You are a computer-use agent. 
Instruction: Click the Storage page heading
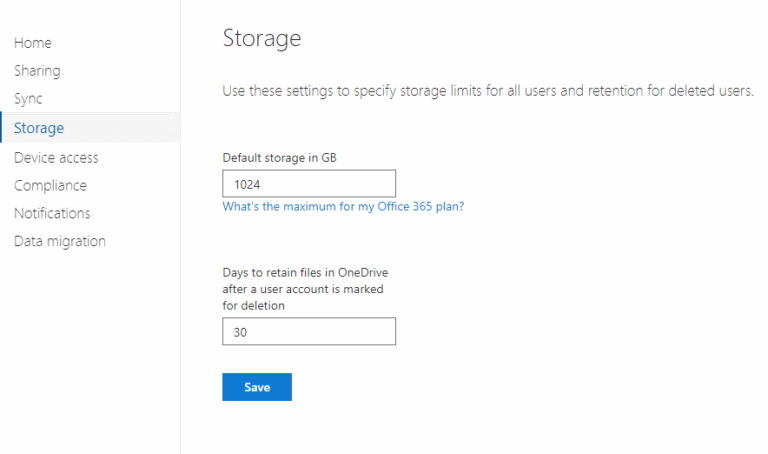pos(261,40)
